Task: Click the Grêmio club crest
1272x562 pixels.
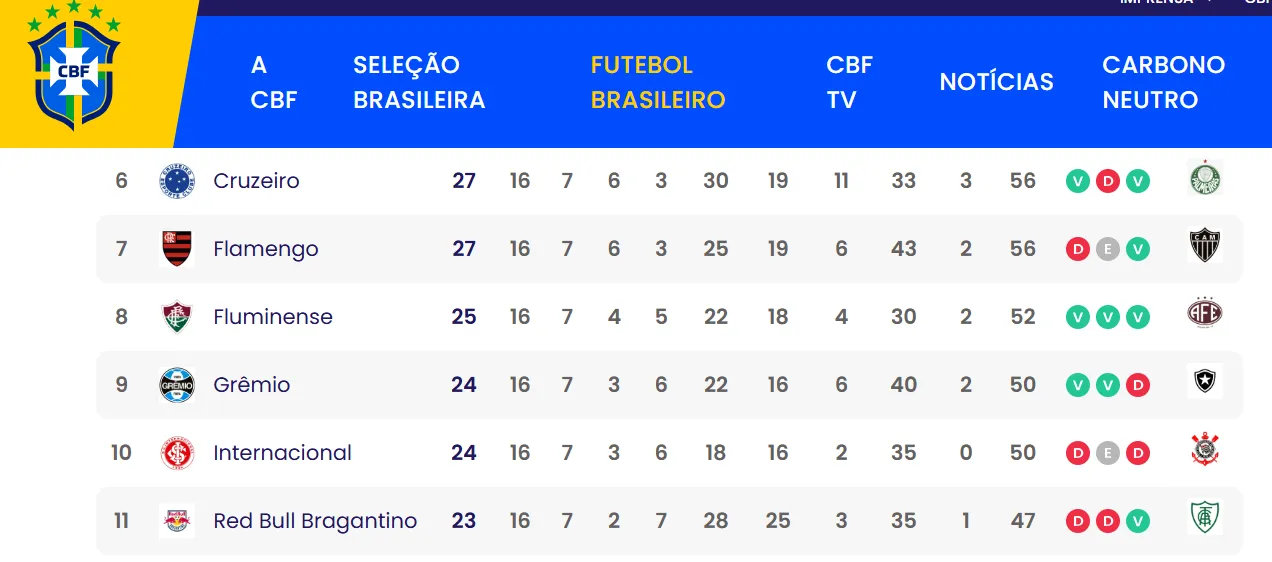Action: click(177, 385)
